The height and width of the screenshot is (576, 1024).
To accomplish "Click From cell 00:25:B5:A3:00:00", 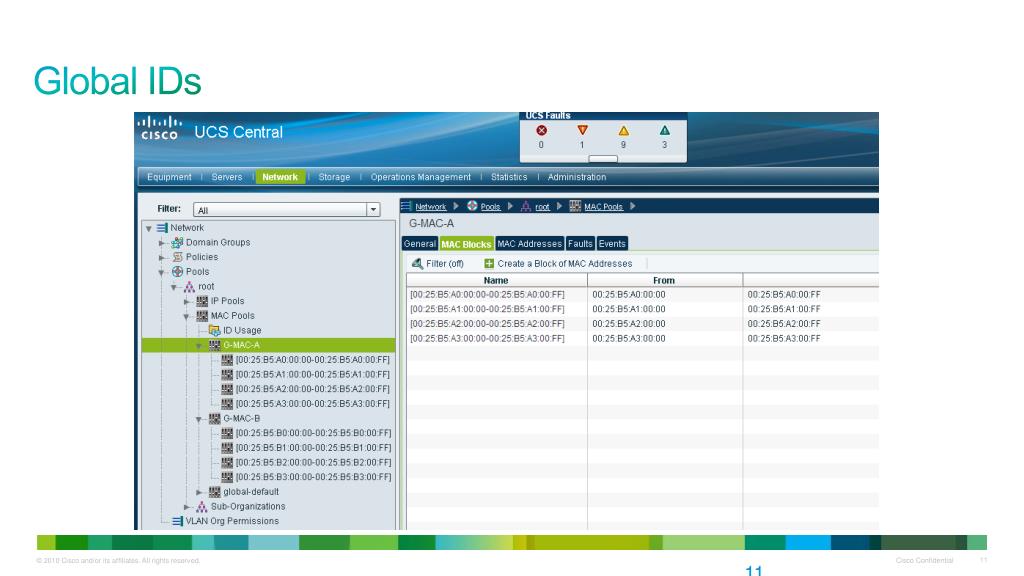I will (629, 338).
